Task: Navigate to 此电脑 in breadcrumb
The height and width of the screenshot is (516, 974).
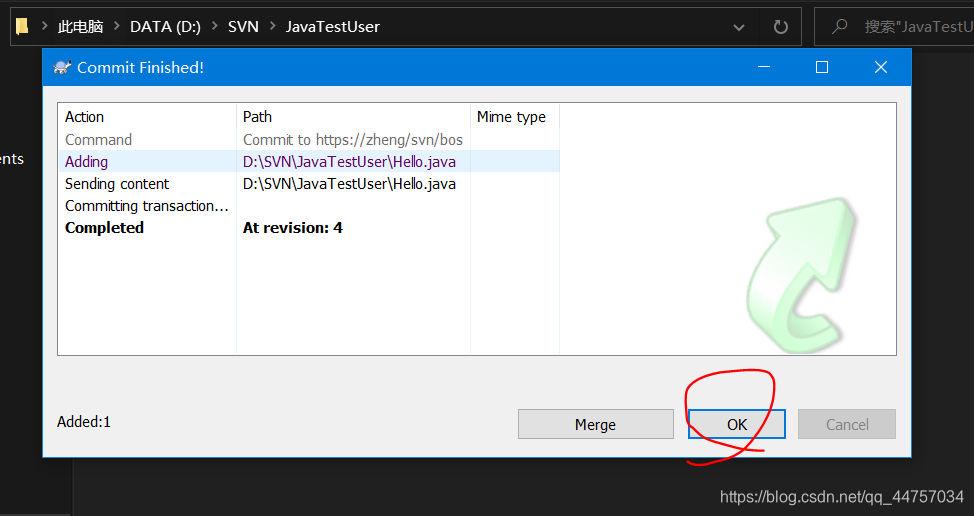Action: click(80, 27)
